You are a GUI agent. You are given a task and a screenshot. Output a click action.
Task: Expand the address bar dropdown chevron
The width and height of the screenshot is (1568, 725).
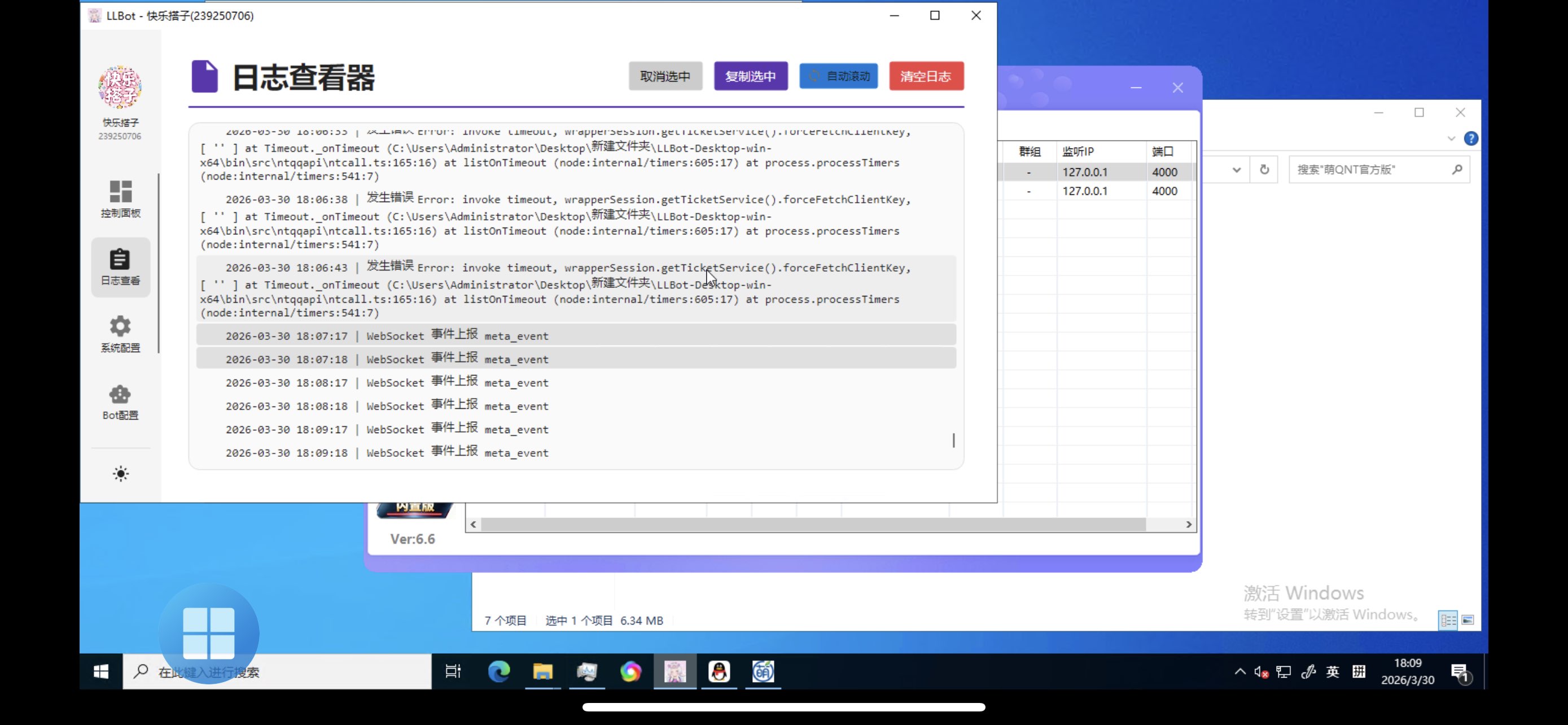point(1236,170)
